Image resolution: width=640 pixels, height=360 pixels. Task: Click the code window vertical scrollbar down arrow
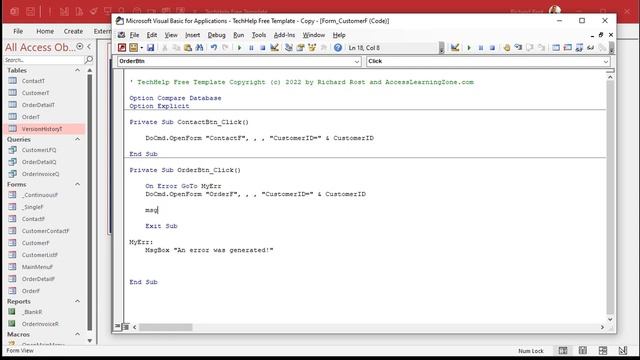[610, 319]
